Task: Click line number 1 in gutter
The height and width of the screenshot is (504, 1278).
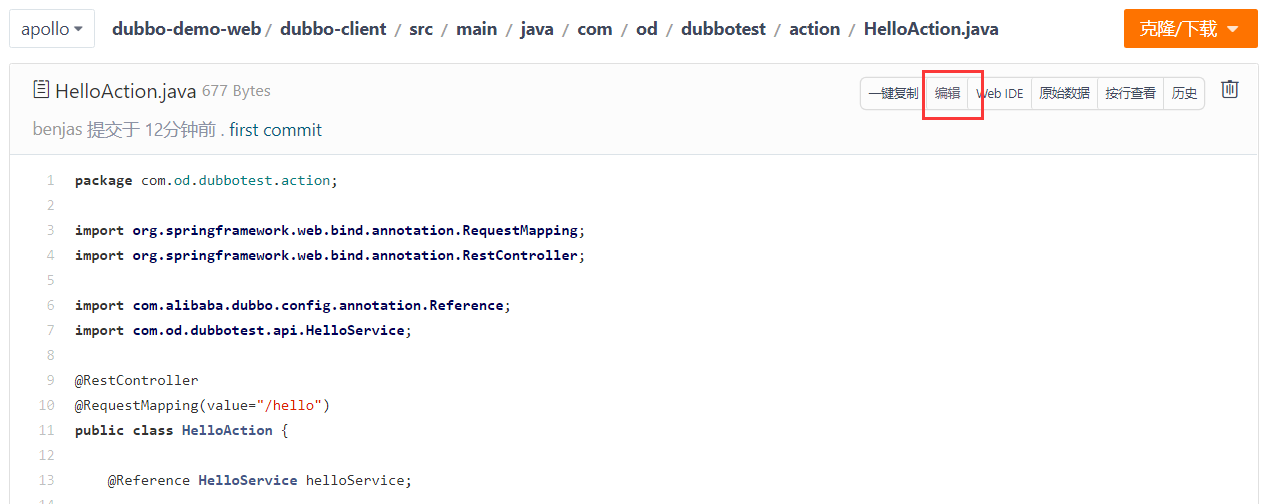Action: pyautogui.click(x=50, y=181)
